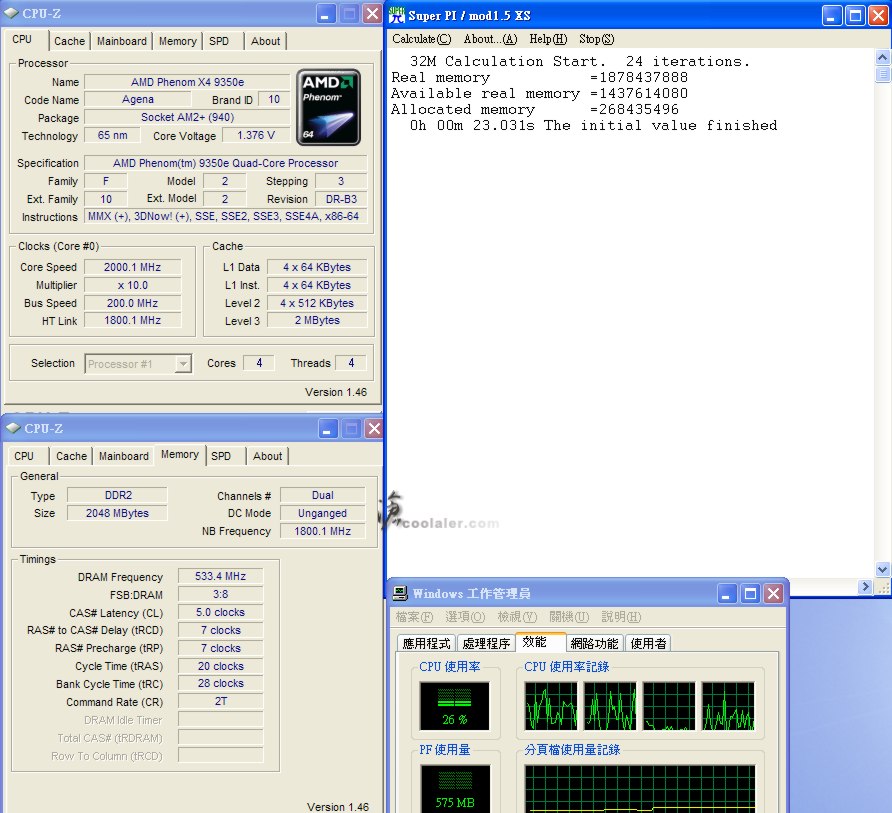
Task: Click the AMD Phenom processor logo
Action: pos(328,107)
